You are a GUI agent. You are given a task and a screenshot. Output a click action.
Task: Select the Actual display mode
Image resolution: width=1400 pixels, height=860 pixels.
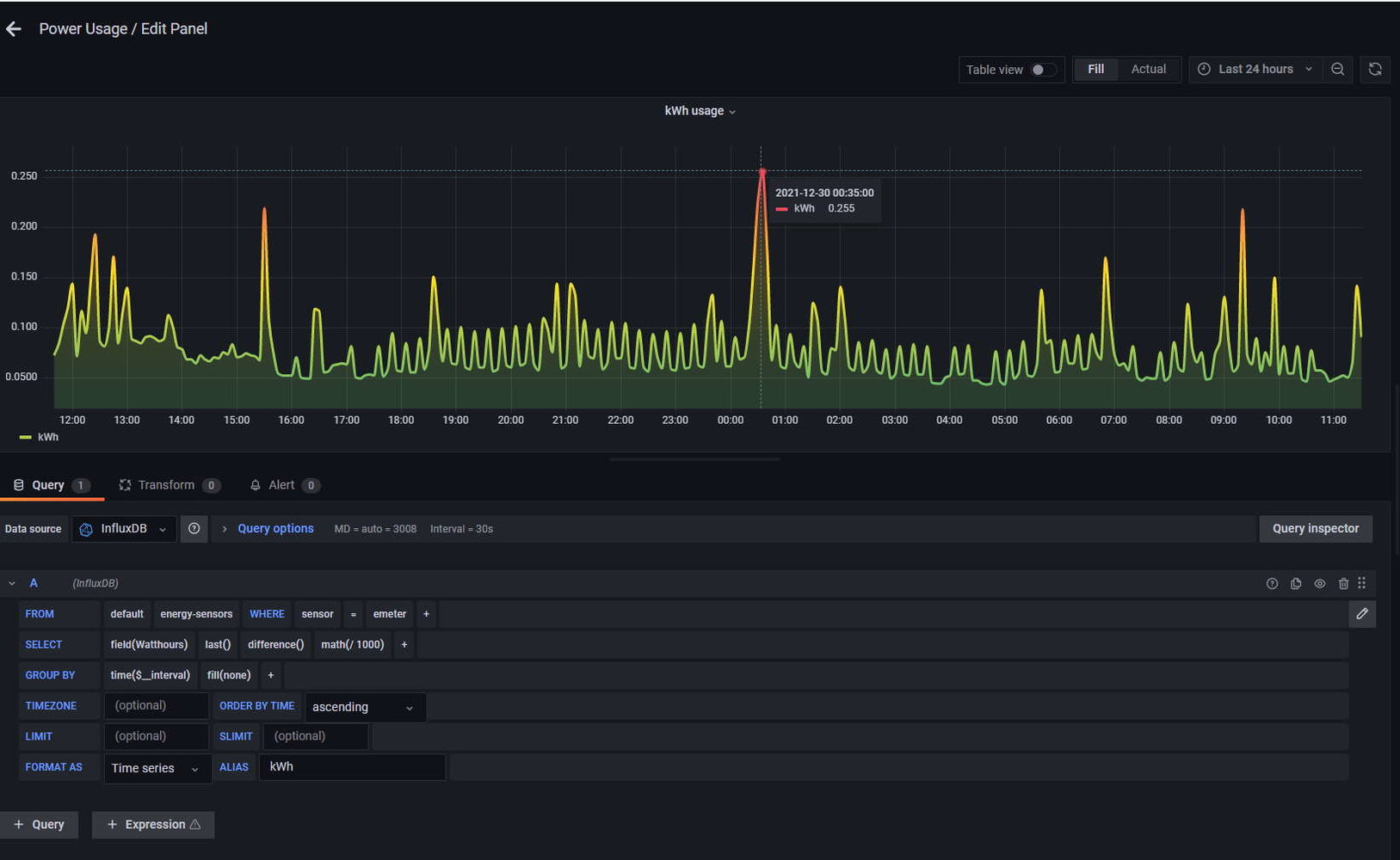tap(1148, 70)
